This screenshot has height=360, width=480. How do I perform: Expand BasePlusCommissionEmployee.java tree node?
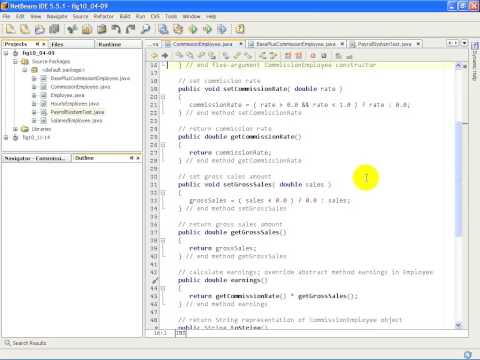click(34, 78)
